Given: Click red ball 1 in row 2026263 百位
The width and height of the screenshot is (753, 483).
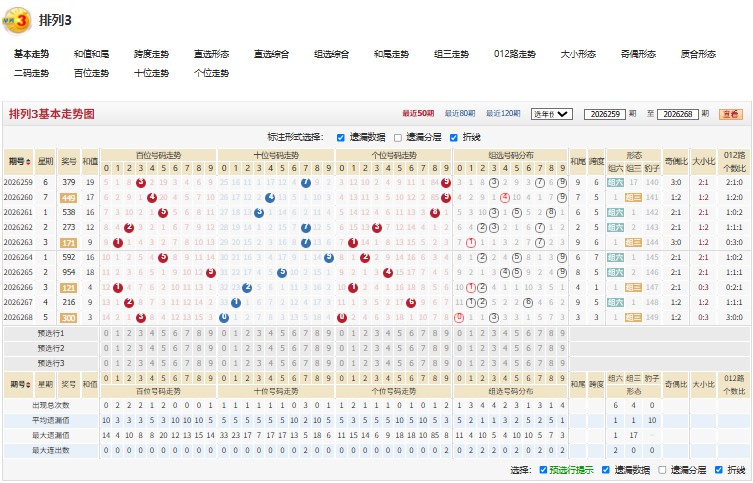Looking at the screenshot, I should pos(118,242).
